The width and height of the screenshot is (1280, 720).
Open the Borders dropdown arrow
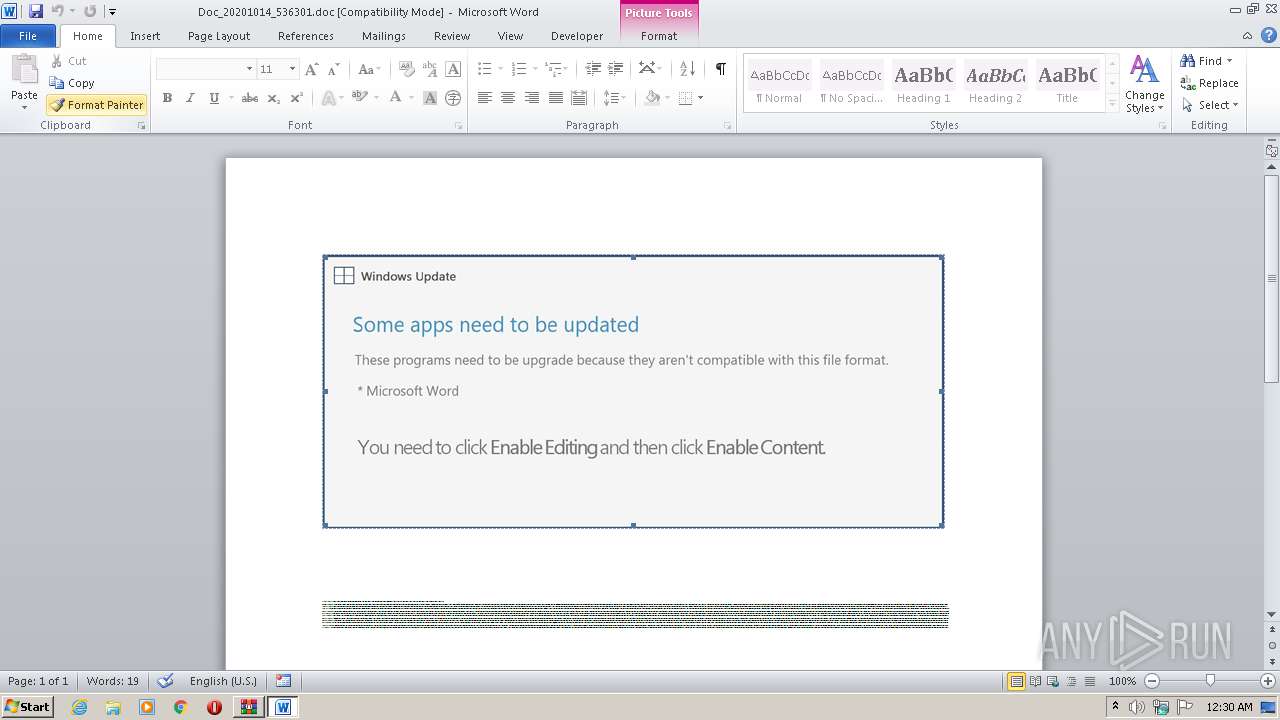(x=700, y=98)
